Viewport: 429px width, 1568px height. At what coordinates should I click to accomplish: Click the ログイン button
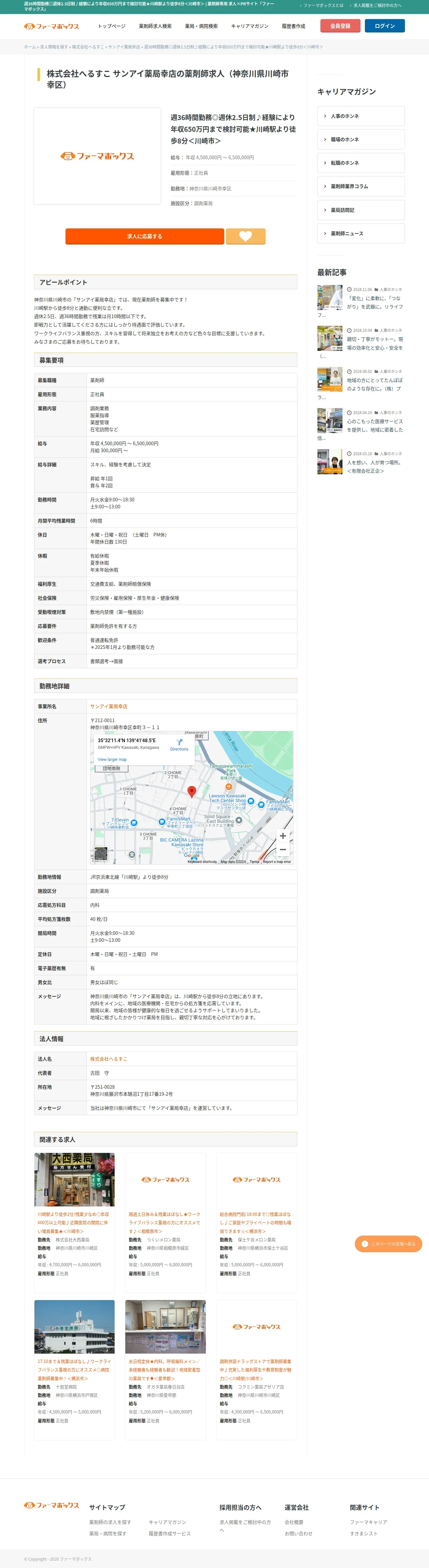(385, 26)
